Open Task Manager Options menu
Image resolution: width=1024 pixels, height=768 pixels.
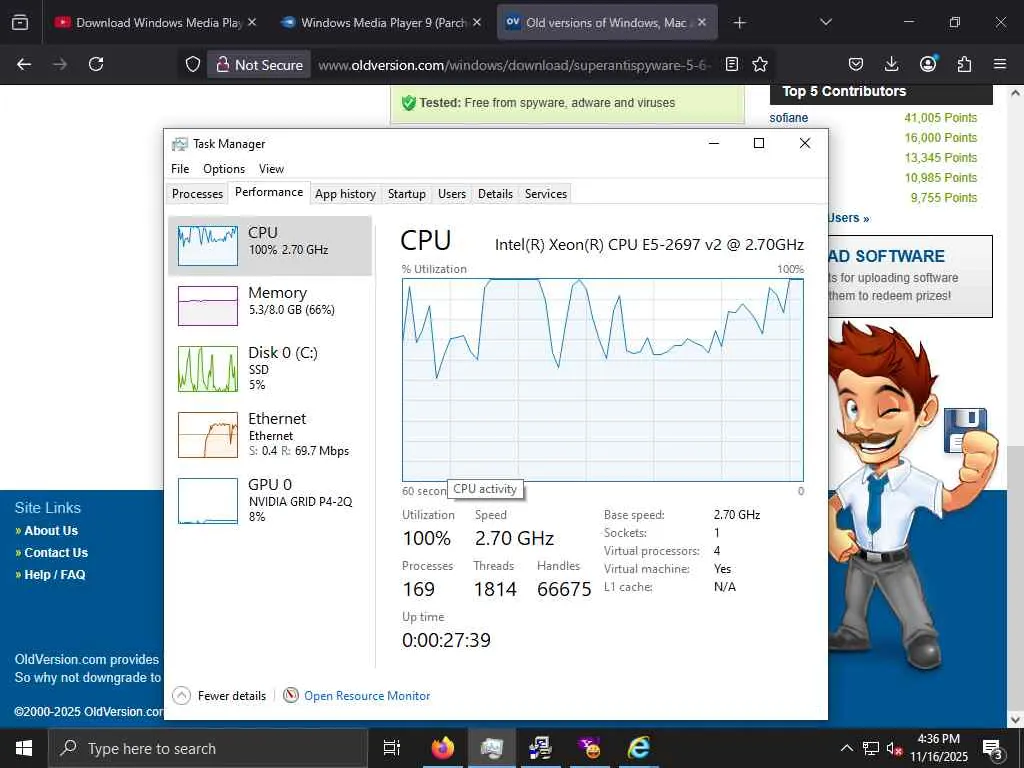pyautogui.click(x=224, y=168)
